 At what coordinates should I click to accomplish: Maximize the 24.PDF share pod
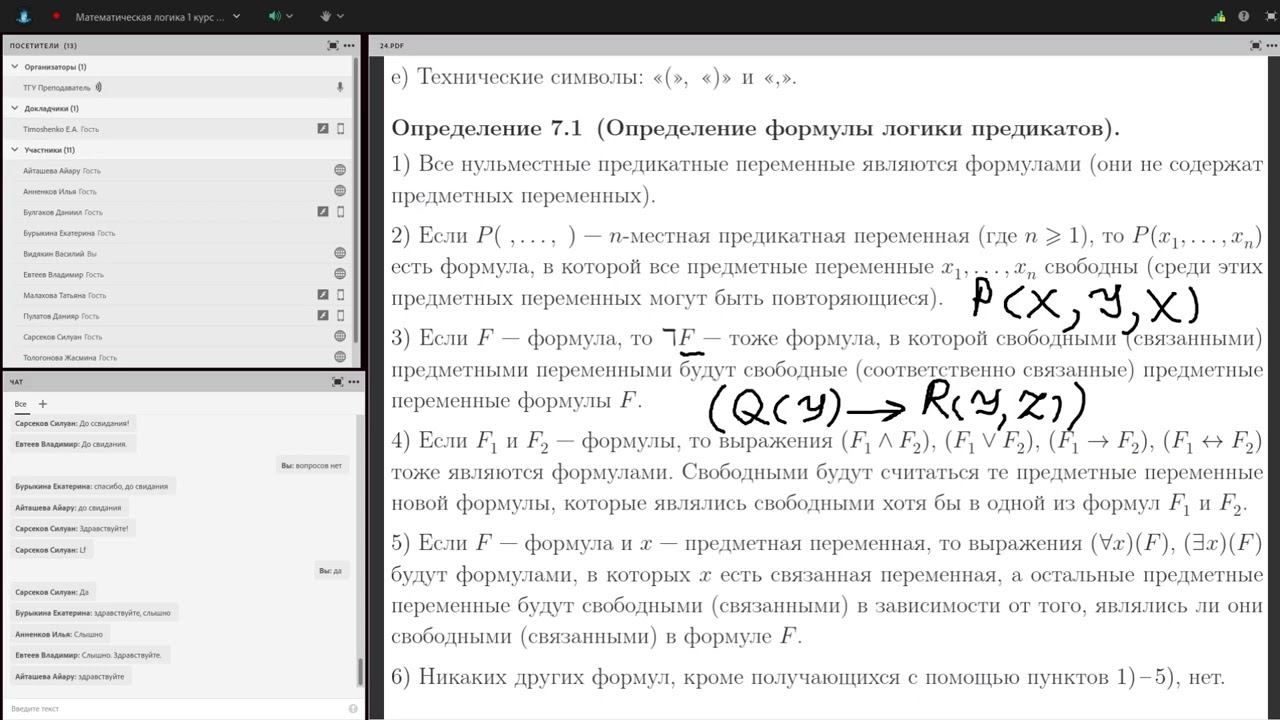(1255, 46)
